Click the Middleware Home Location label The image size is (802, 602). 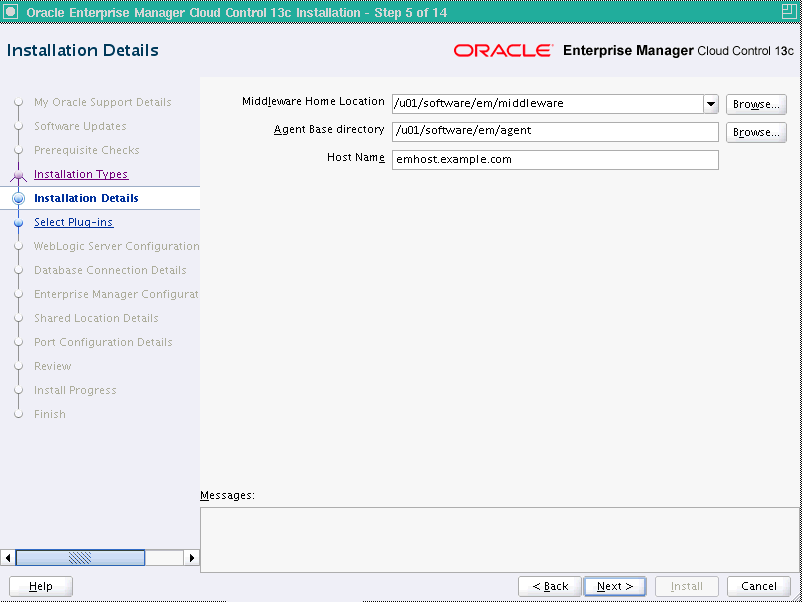[313, 102]
